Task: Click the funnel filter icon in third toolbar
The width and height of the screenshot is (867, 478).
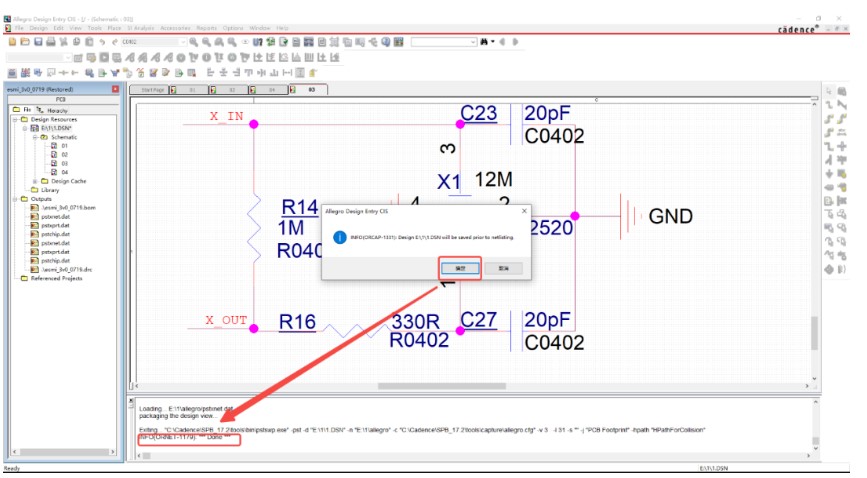Action: (x=115, y=72)
